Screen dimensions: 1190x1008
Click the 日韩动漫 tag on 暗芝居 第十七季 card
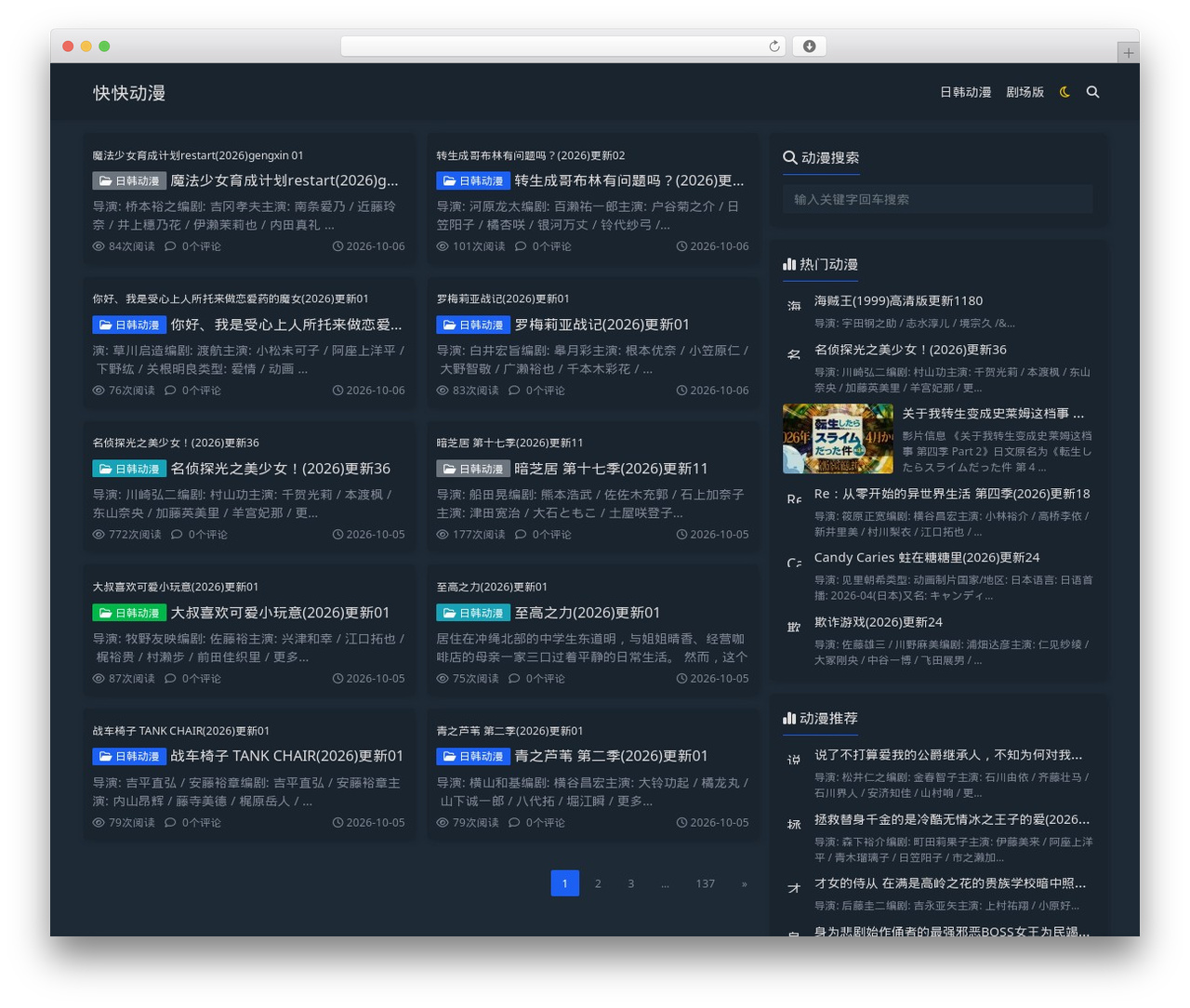473,469
